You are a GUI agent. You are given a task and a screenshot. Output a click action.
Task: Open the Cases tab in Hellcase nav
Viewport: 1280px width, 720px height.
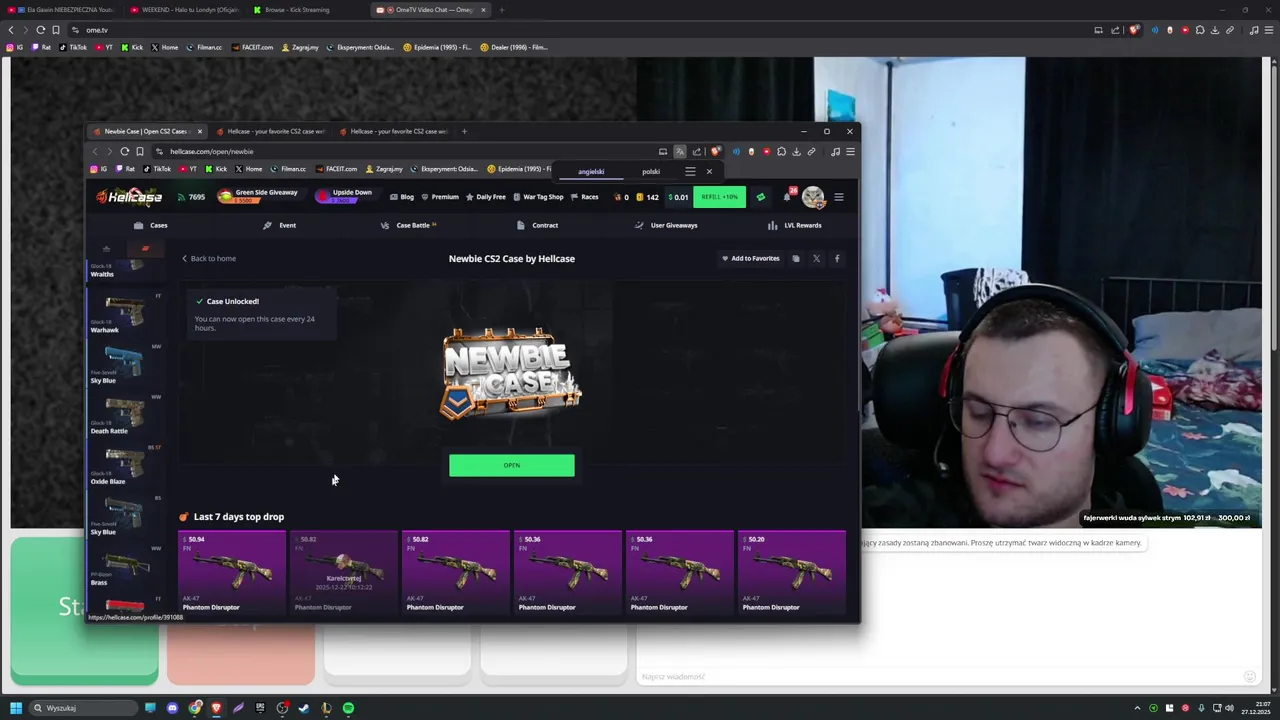tap(151, 225)
